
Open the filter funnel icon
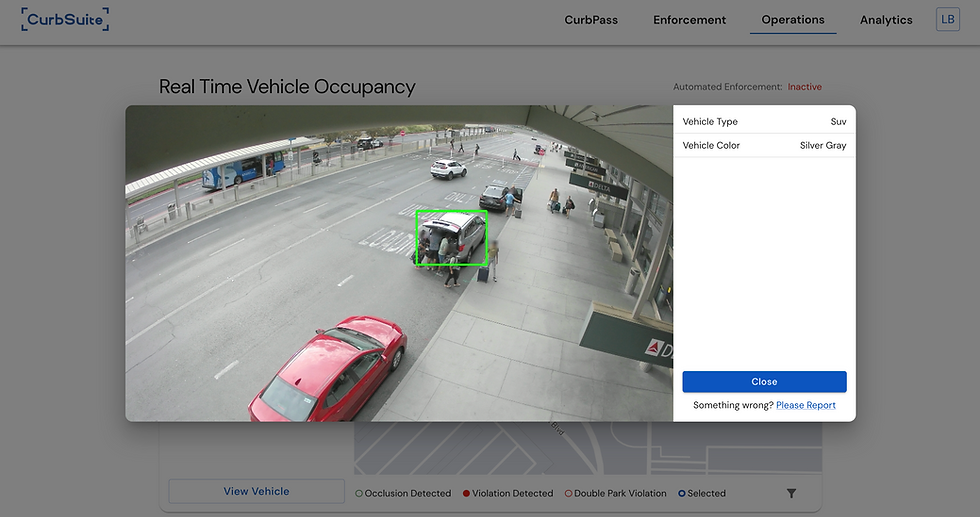point(791,493)
